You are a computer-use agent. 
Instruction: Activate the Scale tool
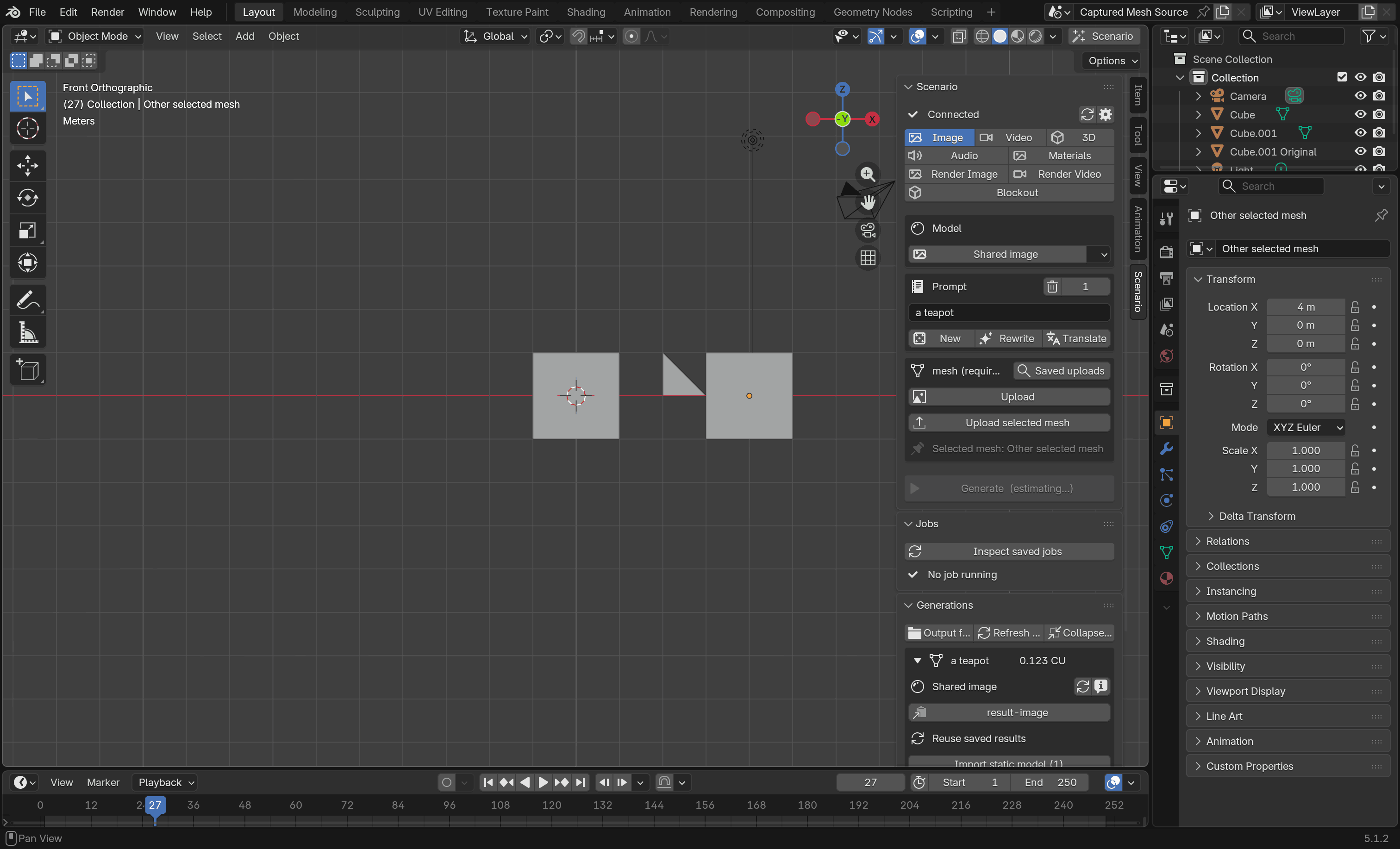[27, 230]
